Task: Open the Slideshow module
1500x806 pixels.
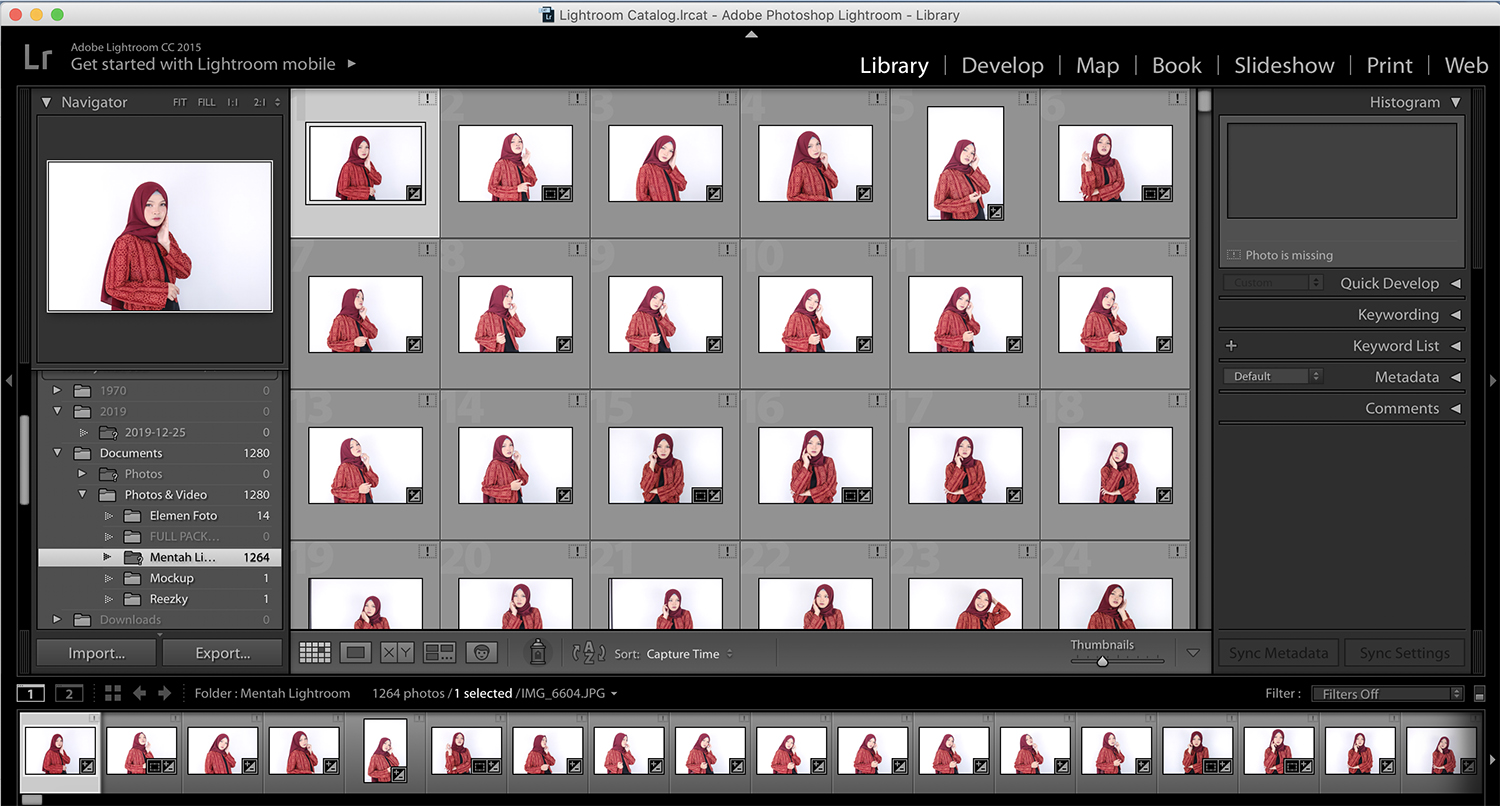Action: click(1284, 65)
